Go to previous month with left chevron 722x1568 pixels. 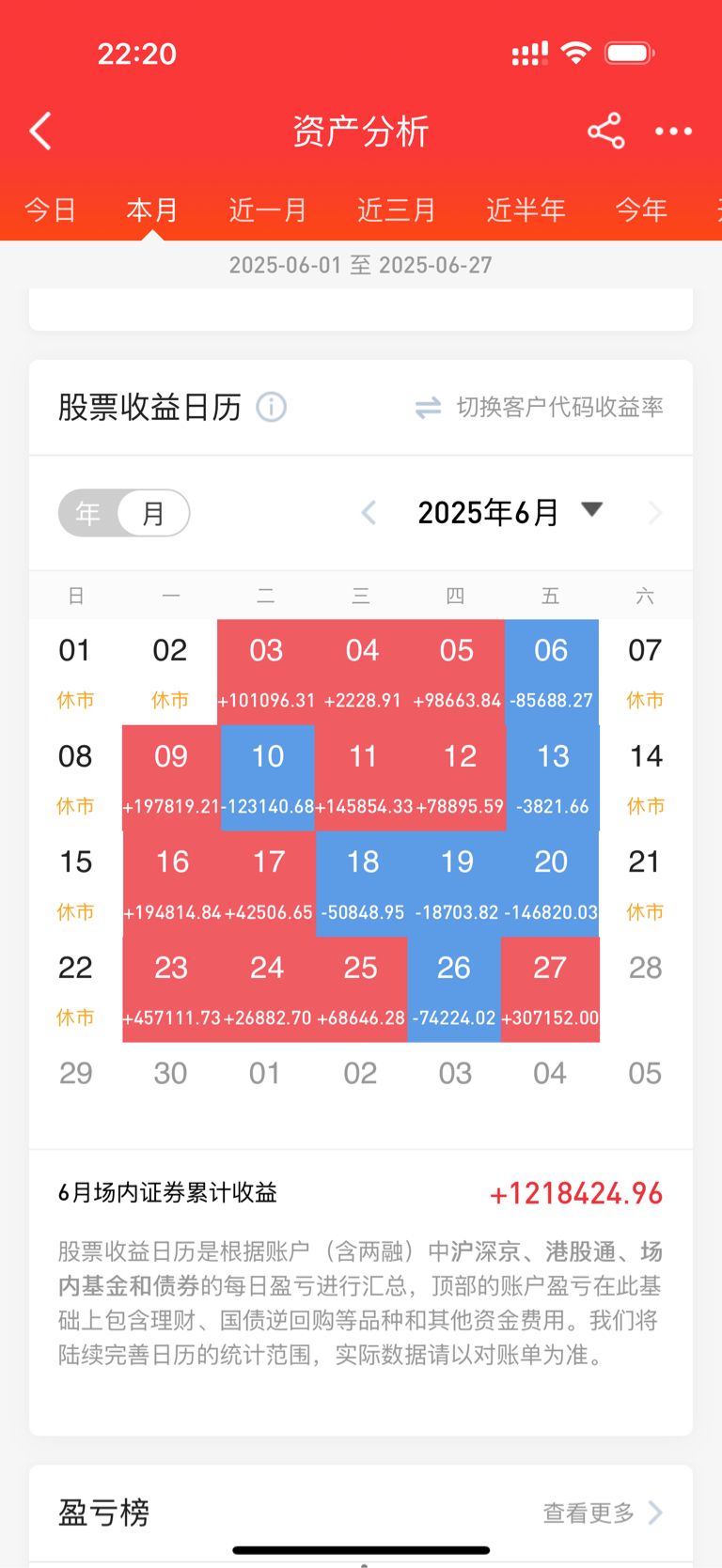tap(369, 513)
